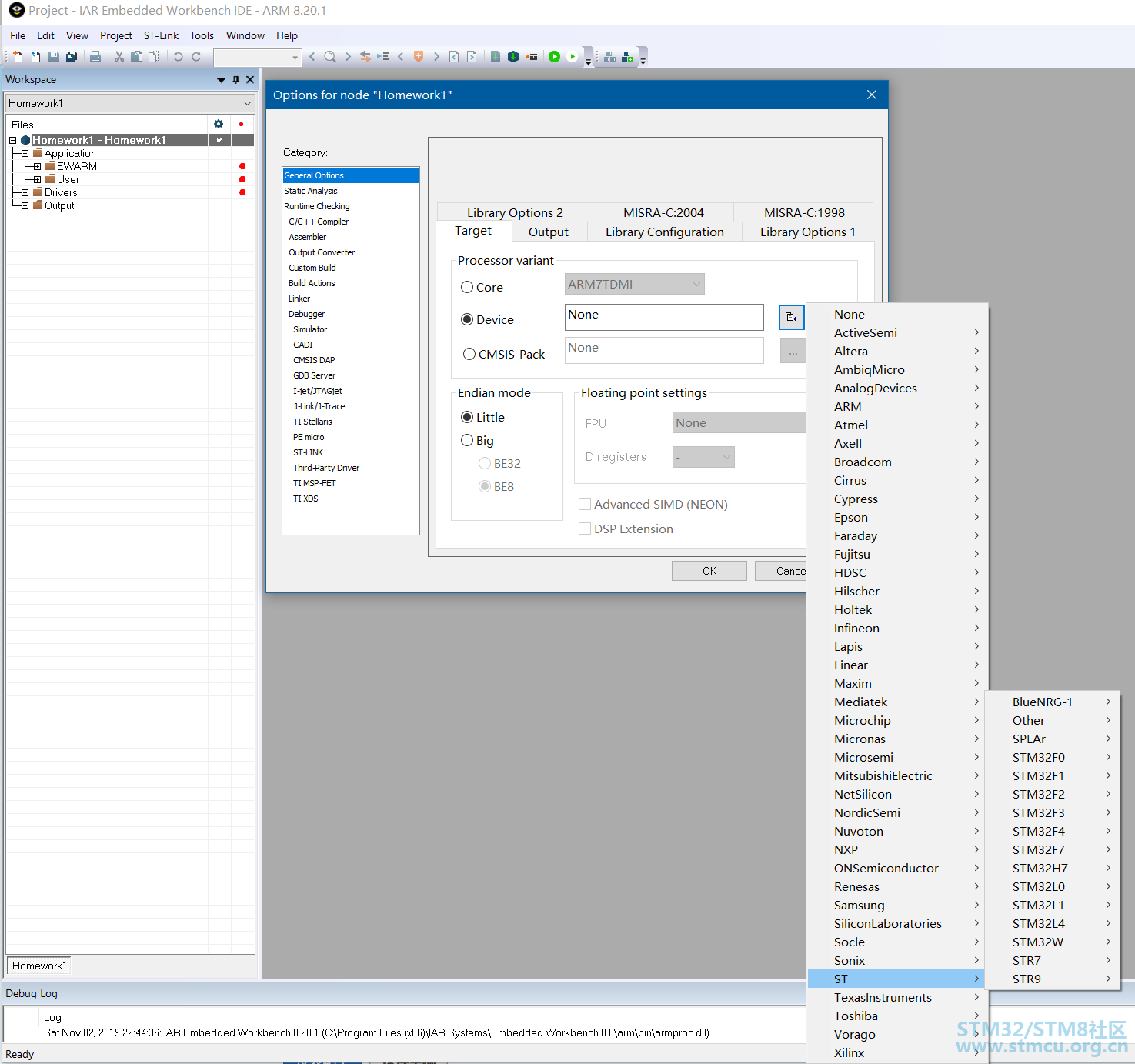
Task: Select the Homework1 tab below the workspace
Action: coord(39,966)
